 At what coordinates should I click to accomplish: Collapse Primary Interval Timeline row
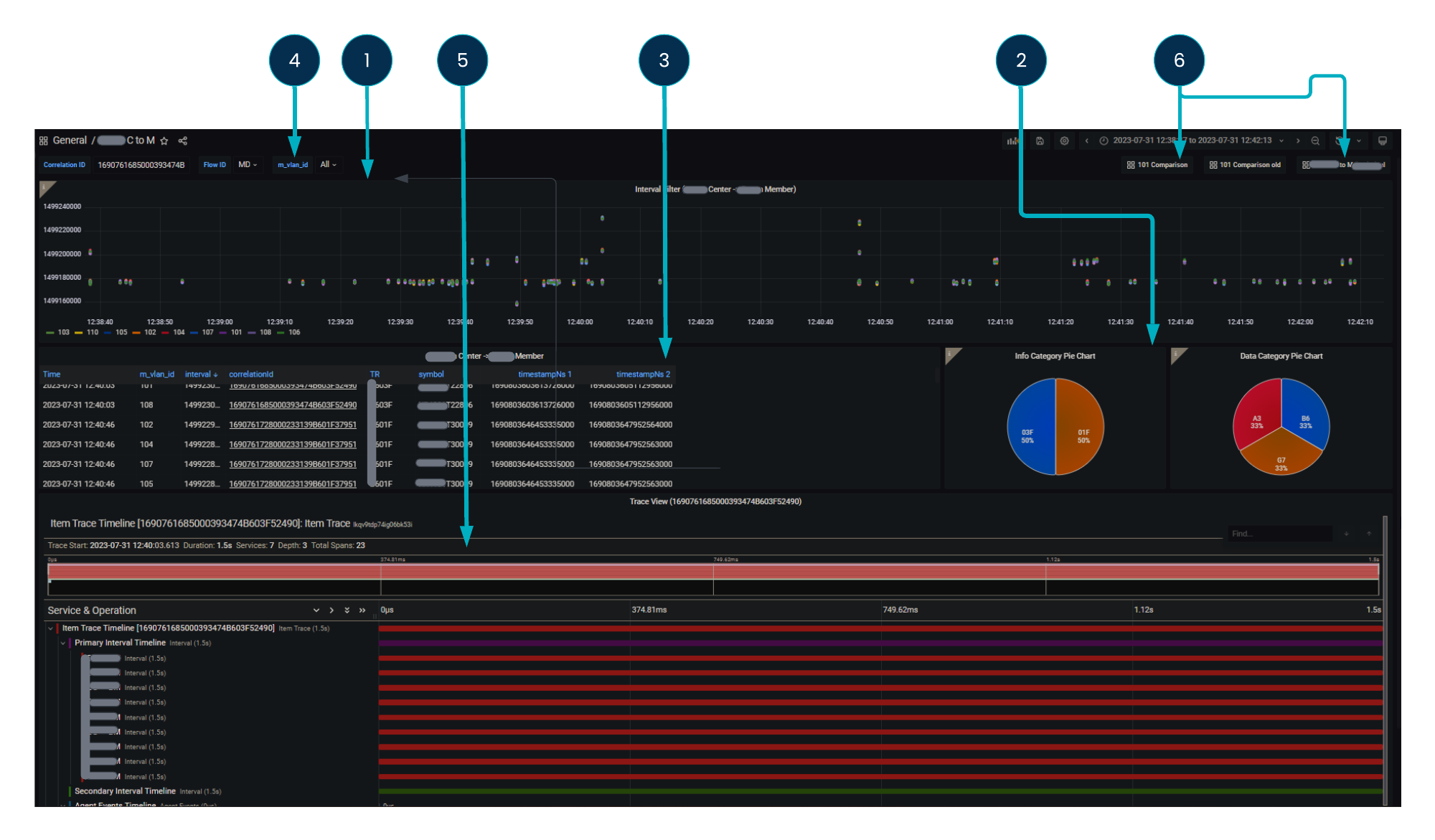63,643
